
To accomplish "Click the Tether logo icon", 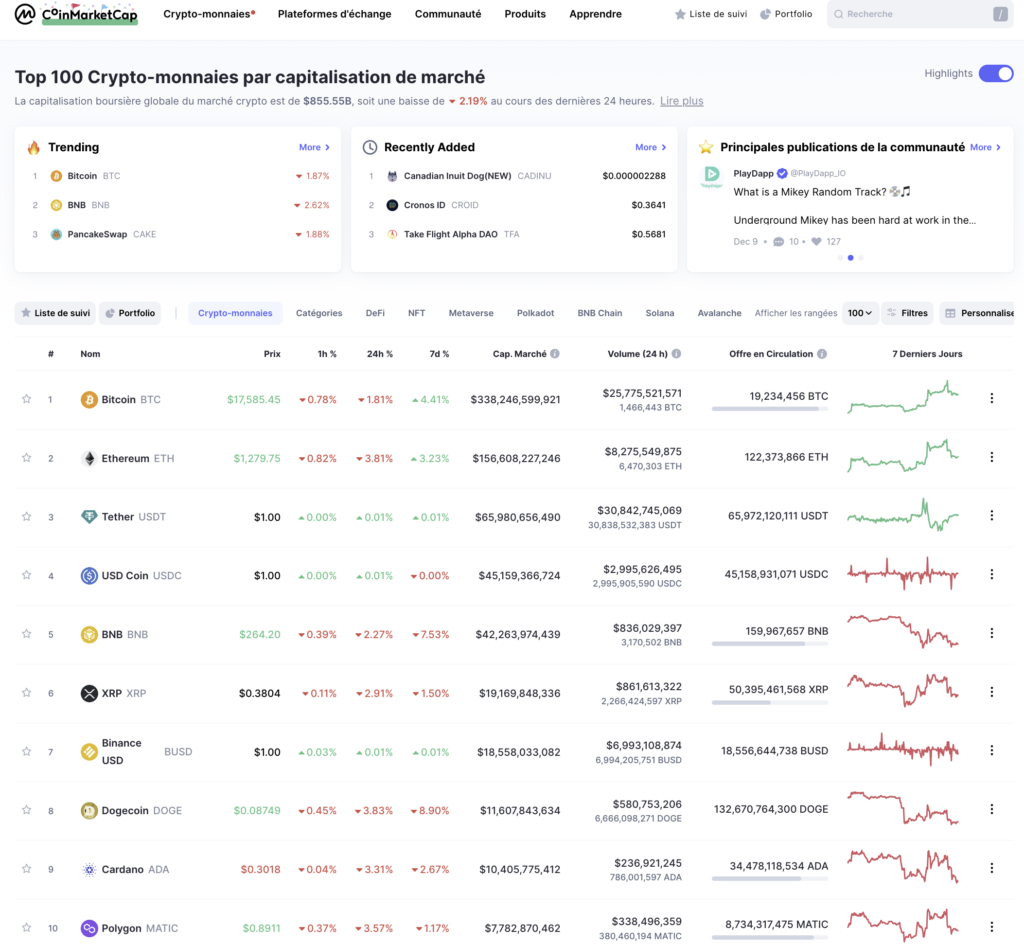I will pos(89,517).
